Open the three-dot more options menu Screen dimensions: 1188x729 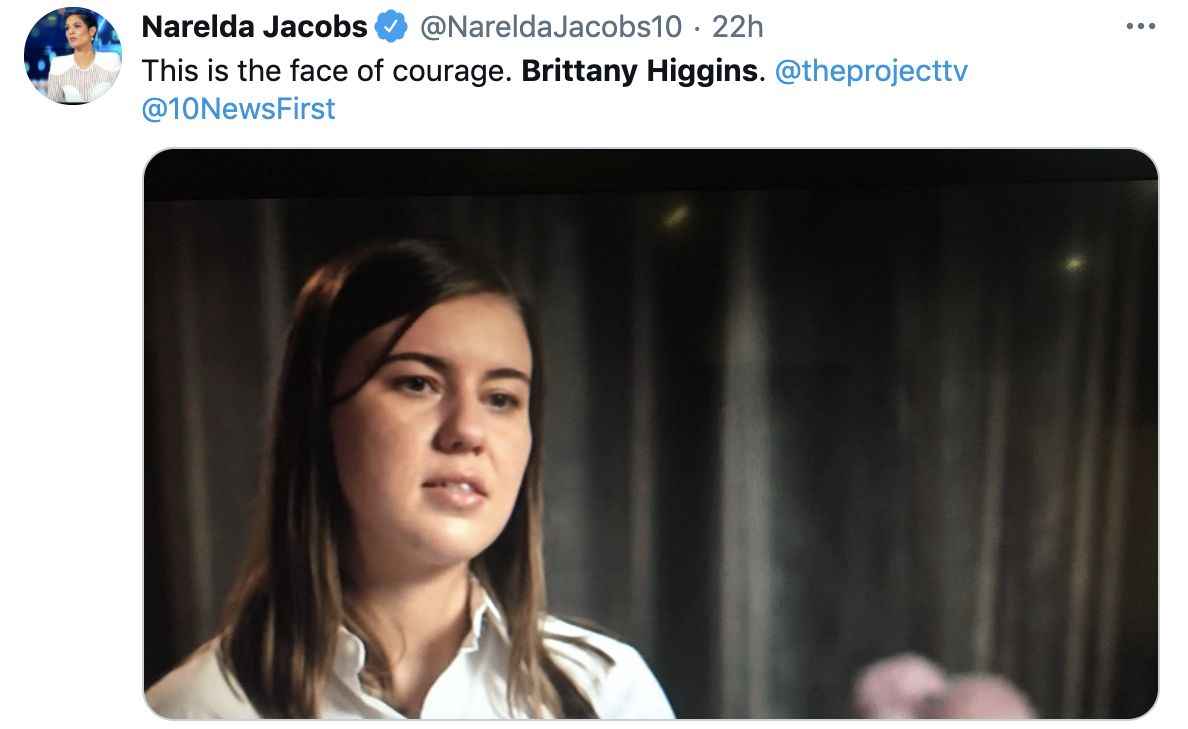tap(1140, 27)
